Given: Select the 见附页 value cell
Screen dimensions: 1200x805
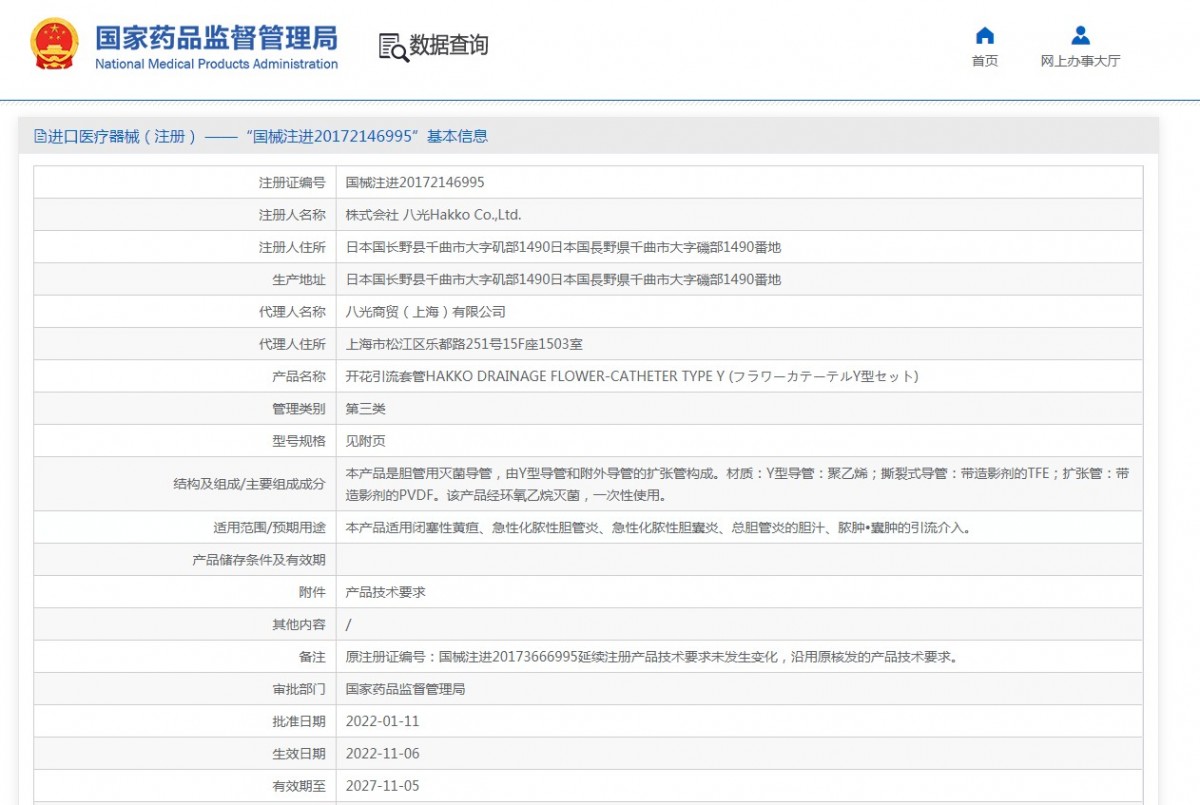Looking at the screenshot, I should pos(739,441).
